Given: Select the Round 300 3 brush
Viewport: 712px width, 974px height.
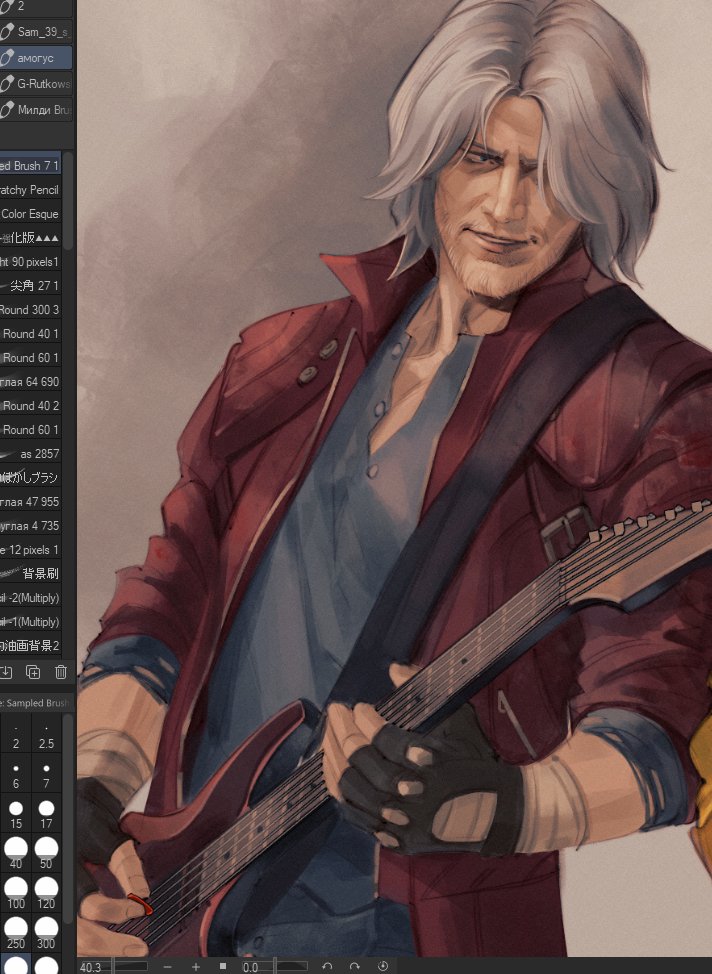Looking at the screenshot, I should click(30, 309).
